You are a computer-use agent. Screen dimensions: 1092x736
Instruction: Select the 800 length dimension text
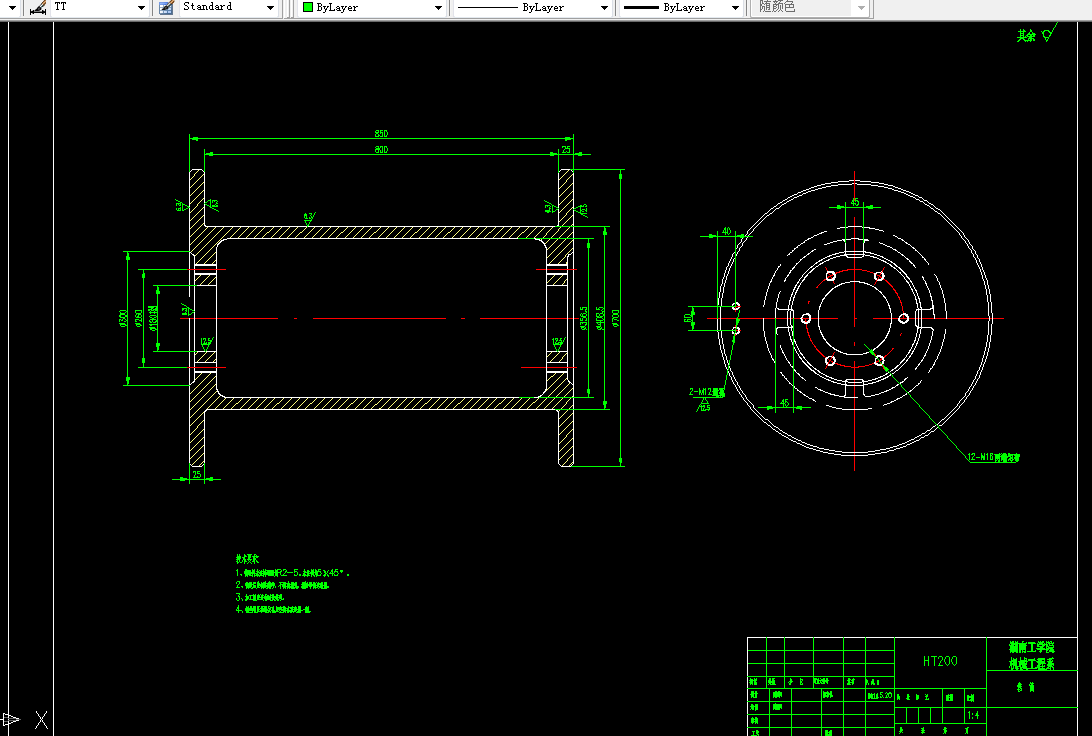coord(381,150)
